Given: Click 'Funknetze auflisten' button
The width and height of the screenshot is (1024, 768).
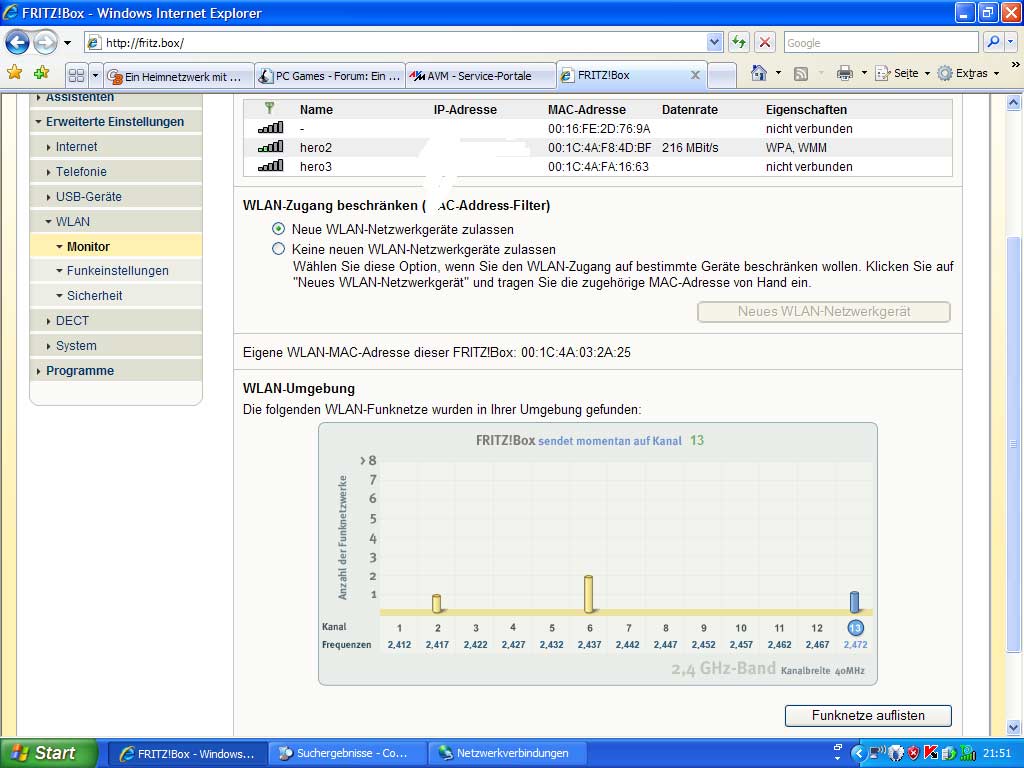Looking at the screenshot, I should tap(868, 715).
